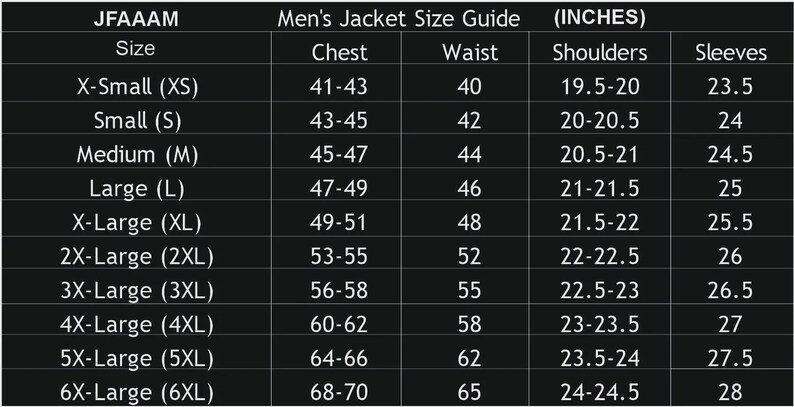Click the Sleeves column header
The image size is (794, 407).
coord(731,53)
